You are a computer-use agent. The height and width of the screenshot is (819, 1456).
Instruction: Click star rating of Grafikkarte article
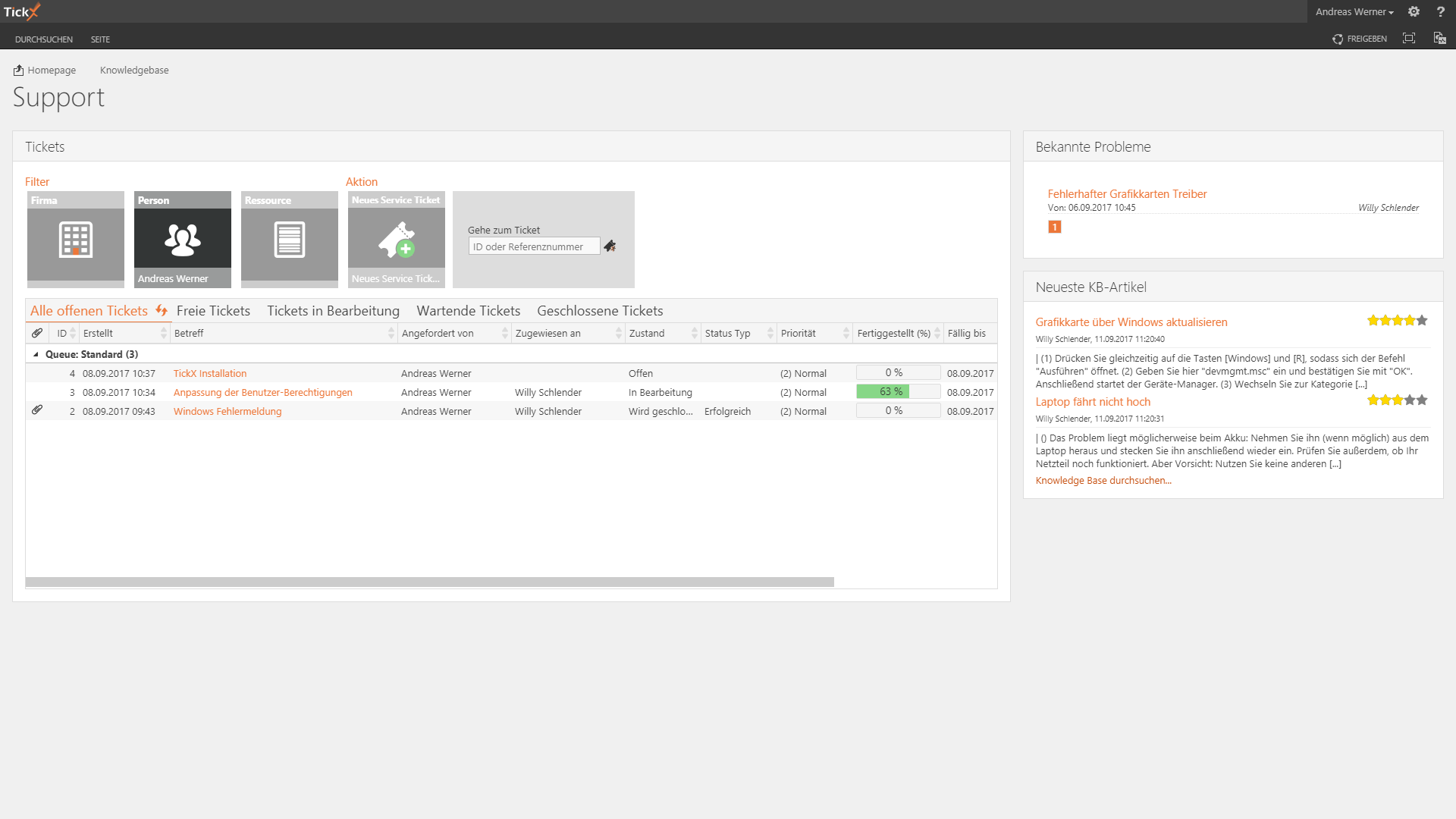pos(1397,321)
